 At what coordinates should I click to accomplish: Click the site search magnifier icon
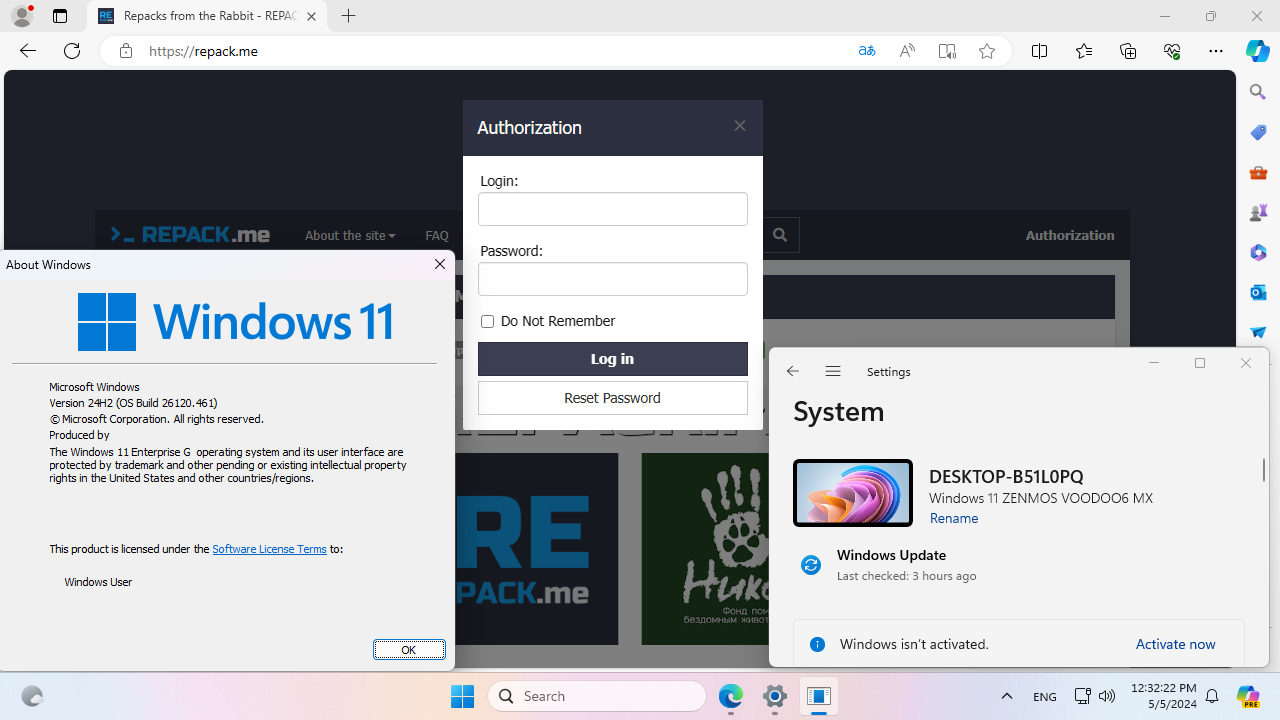point(780,235)
